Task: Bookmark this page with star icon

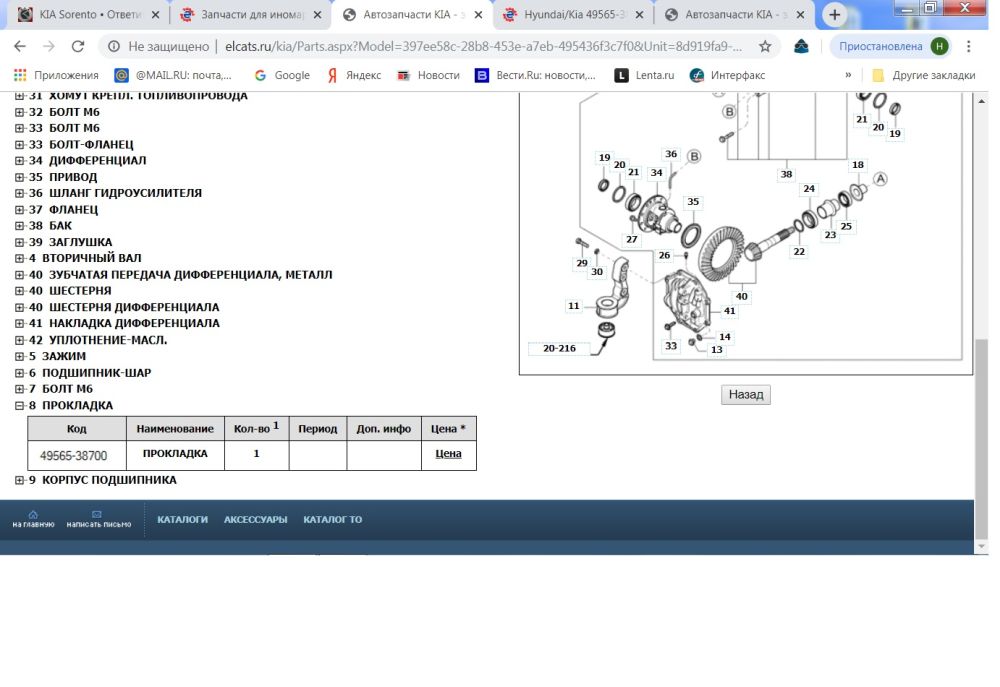Action: pyautogui.click(x=765, y=47)
